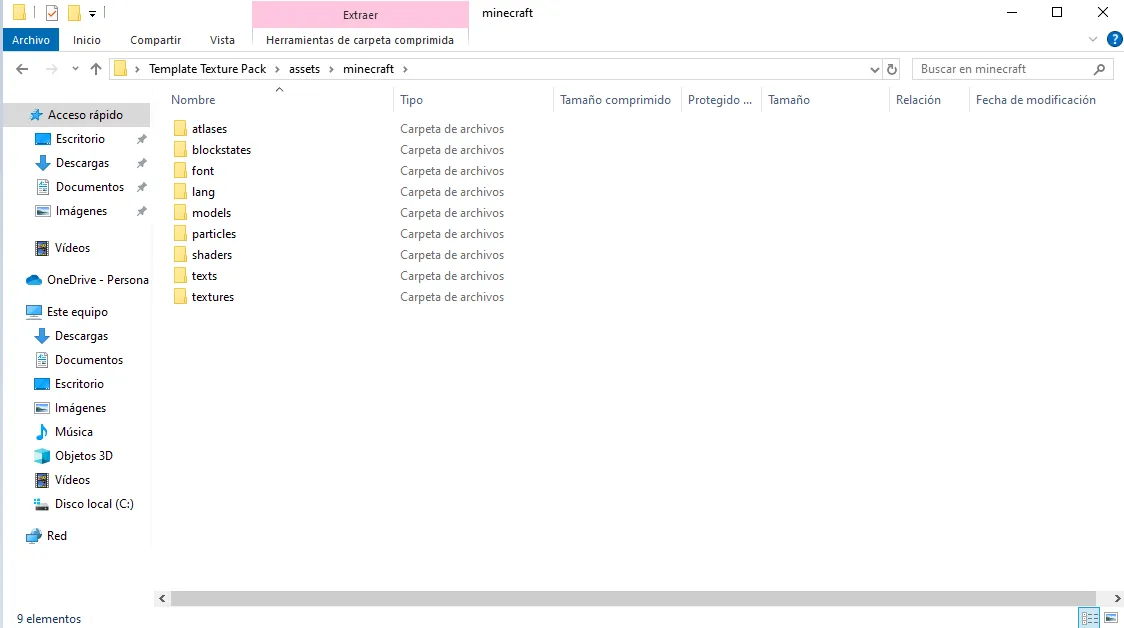Click the textures folder icon
This screenshot has width=1124, height=628.
tap(180, 297)
